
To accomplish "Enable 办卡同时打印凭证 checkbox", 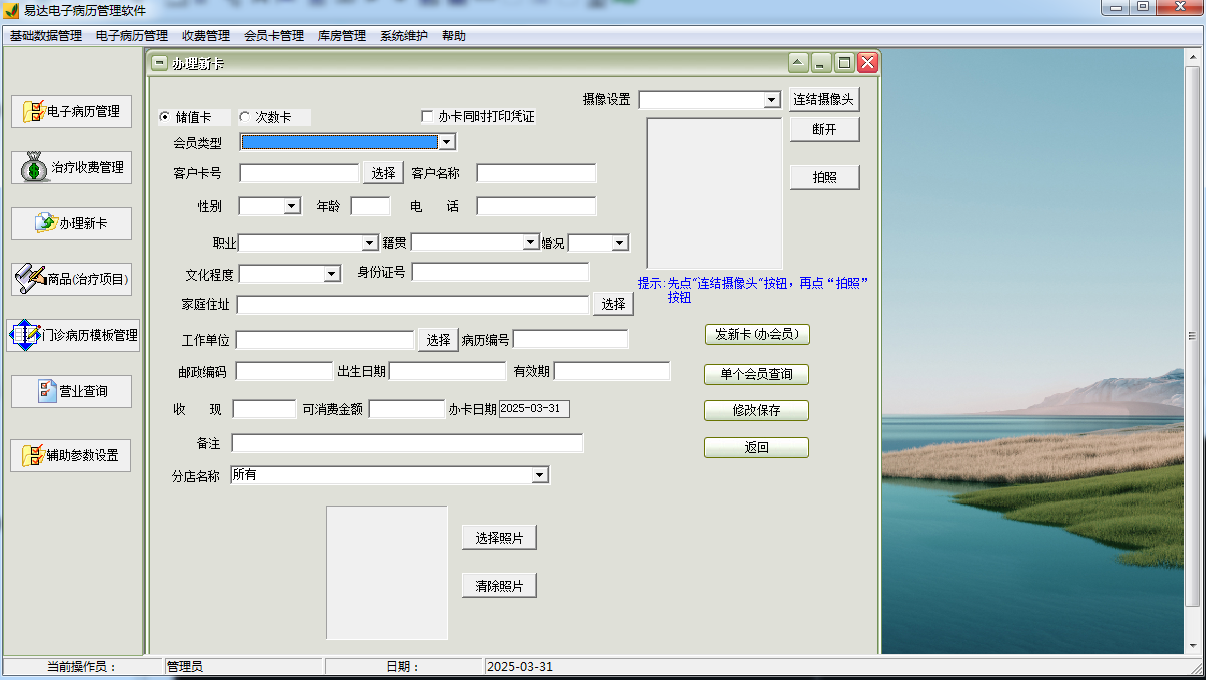I will point(427,116).
